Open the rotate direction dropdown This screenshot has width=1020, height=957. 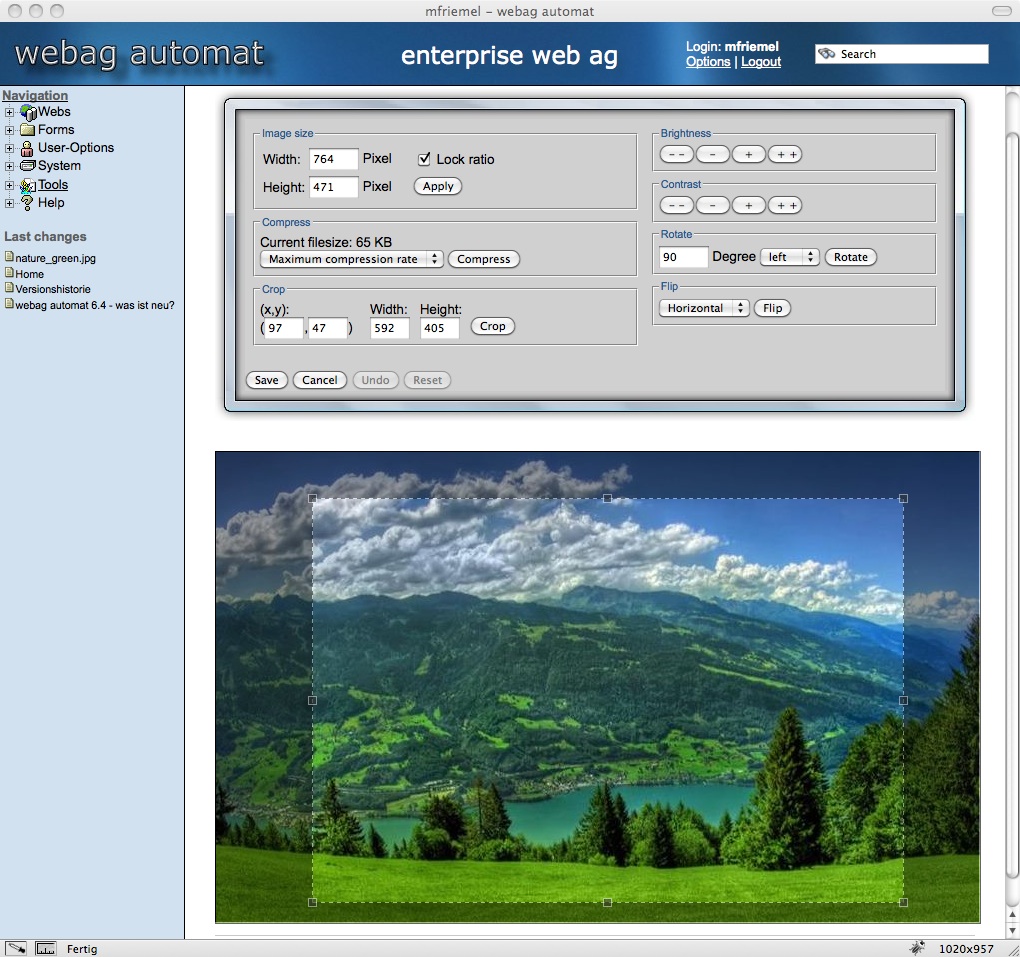[790, 257]
